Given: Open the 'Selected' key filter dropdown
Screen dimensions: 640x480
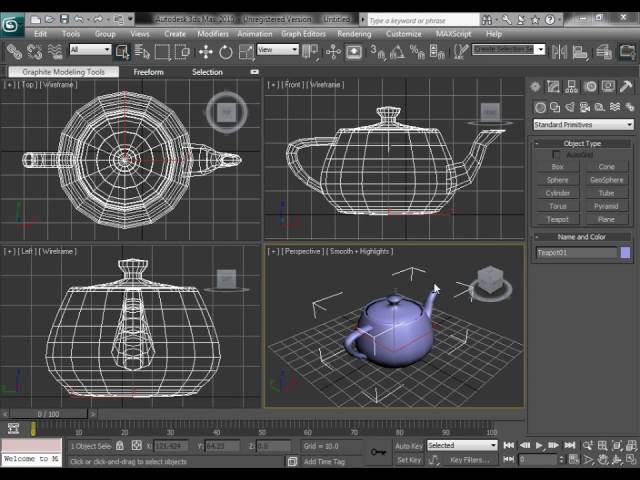Looking at the screenshot, I should [x=462, y=445].
